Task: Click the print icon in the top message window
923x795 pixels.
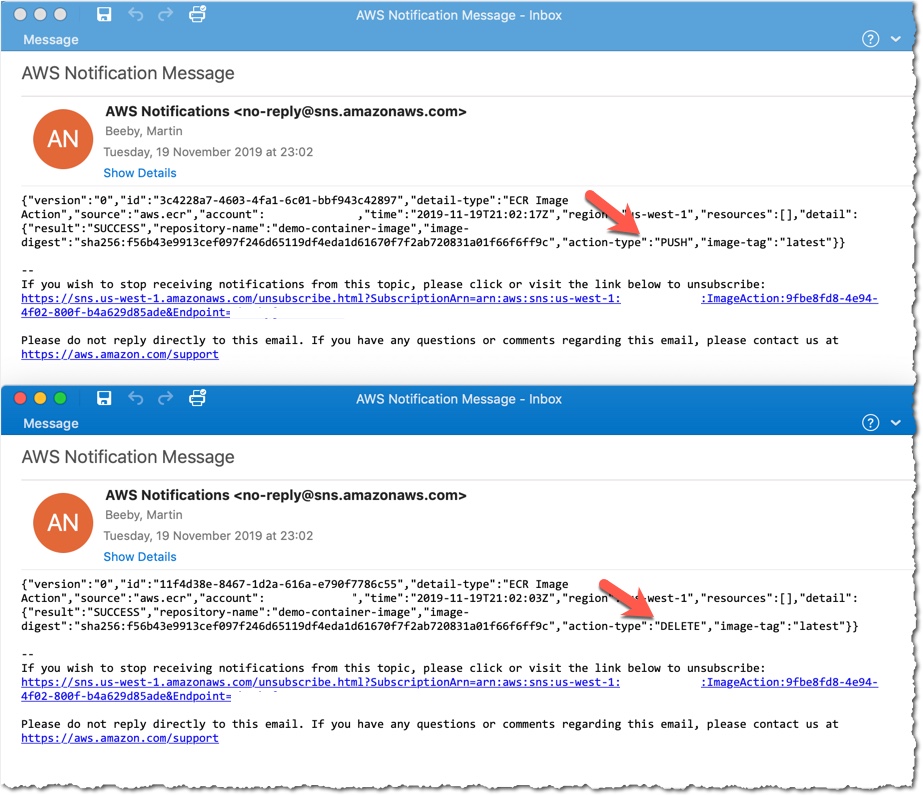Action: coord(197,14)
